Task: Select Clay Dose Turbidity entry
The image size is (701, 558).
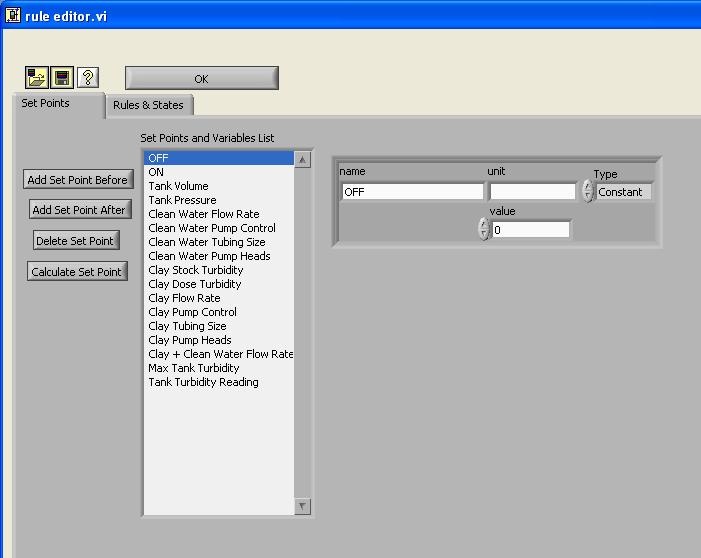Action: [x=219, y=284]
